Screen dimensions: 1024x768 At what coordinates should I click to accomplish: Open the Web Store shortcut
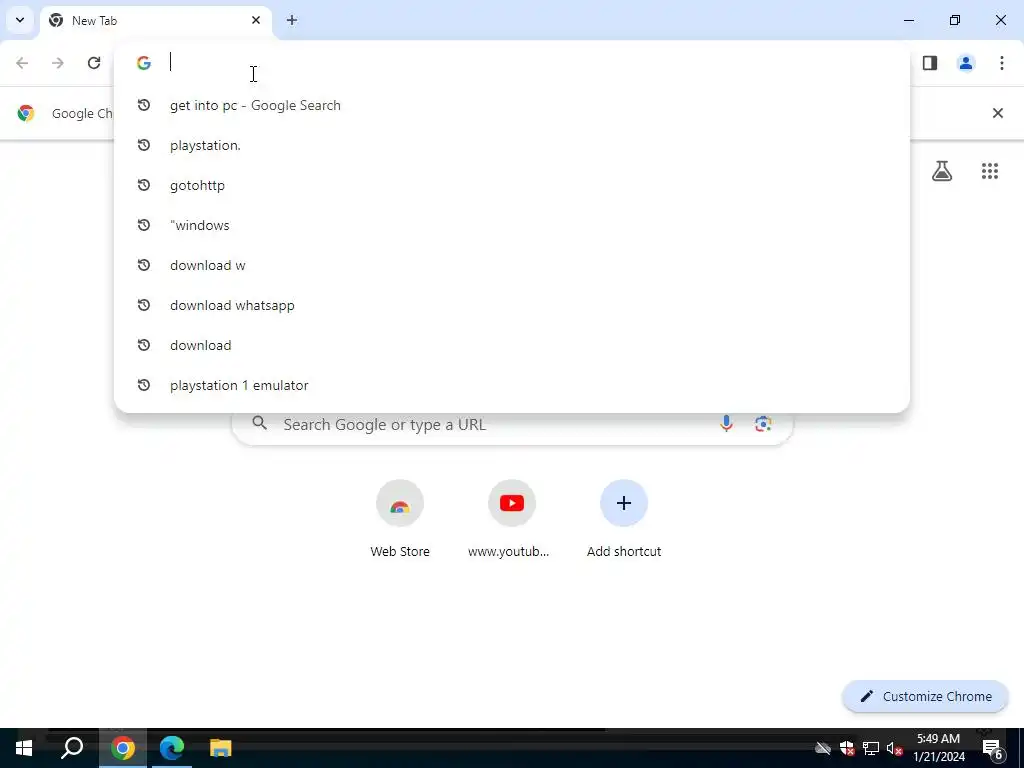(400, 519)
